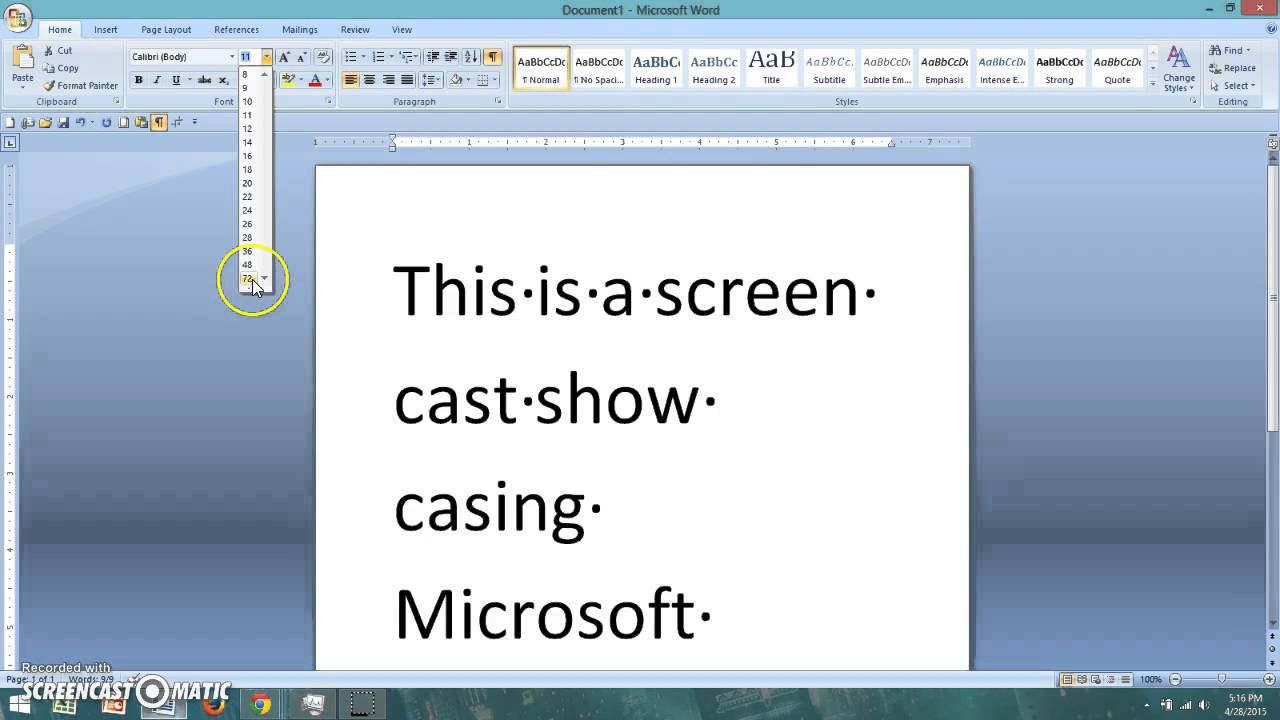Open the Paragraph dialog launcher

click(498, 102)
